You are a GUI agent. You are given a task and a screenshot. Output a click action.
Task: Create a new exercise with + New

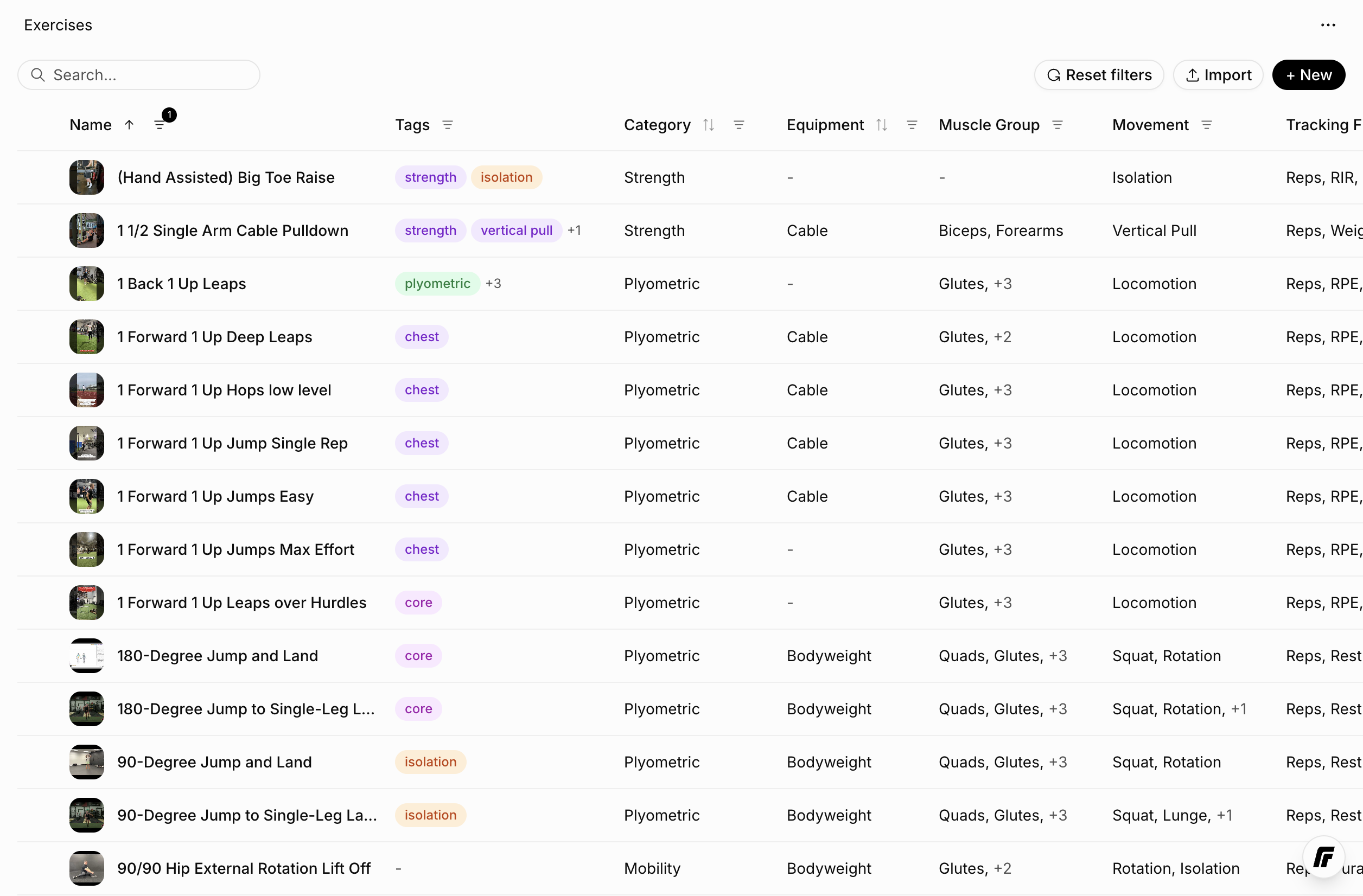[x=1308, y=75]
